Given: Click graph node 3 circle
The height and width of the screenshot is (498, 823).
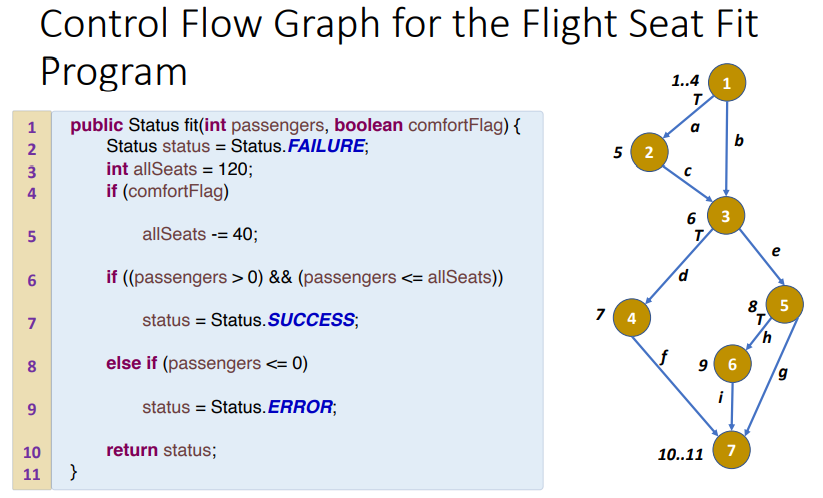Looking at the screenshot, I should click(x=726, y=216).
